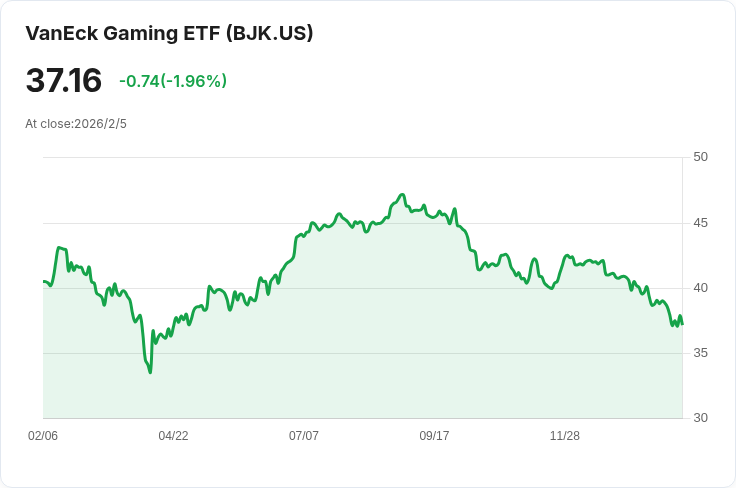Click the sharp spike just after 09/17
This screenshot has height=488, width=736.
click(455, 209)
